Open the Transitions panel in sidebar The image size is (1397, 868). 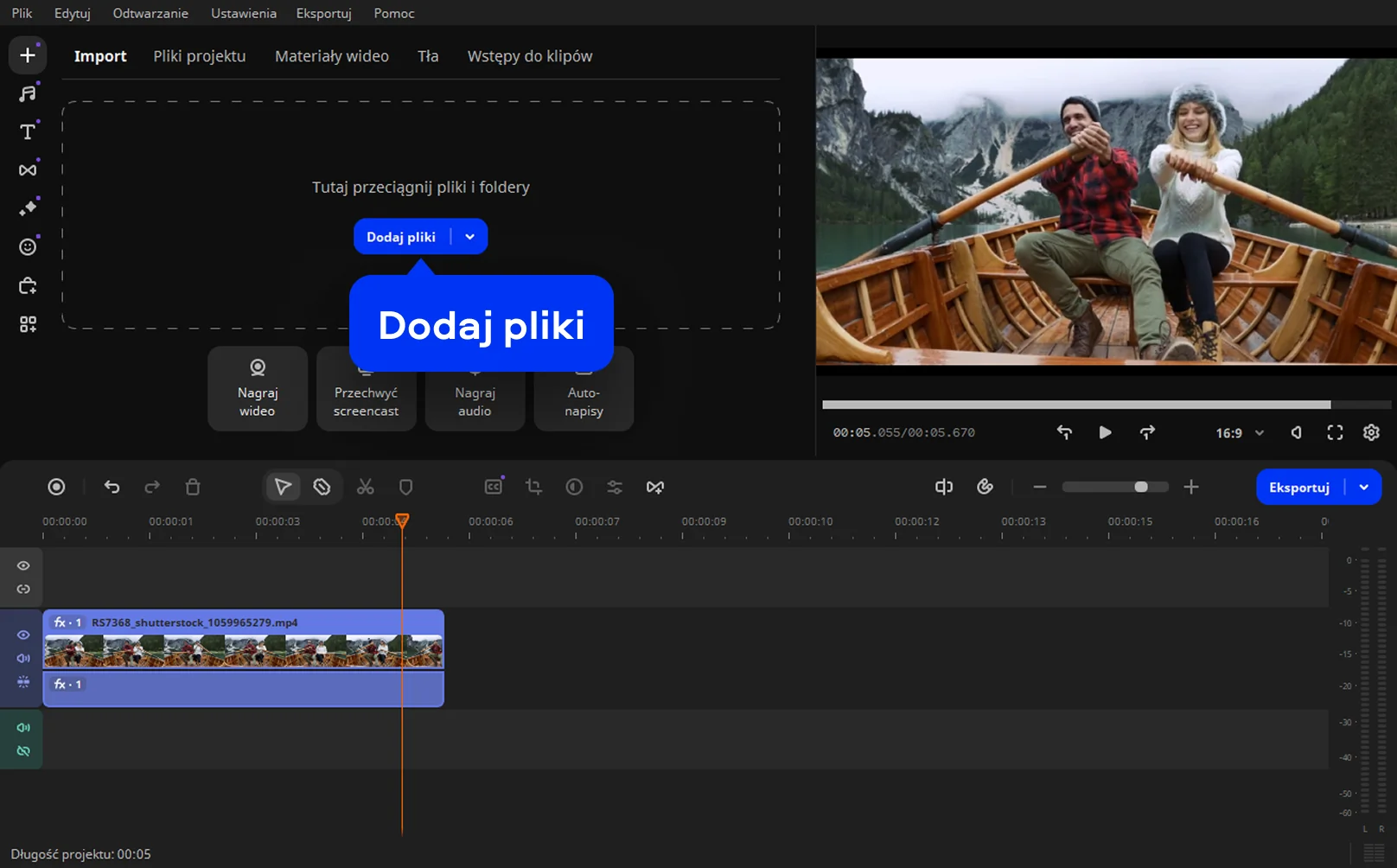(x=28, y=170)
